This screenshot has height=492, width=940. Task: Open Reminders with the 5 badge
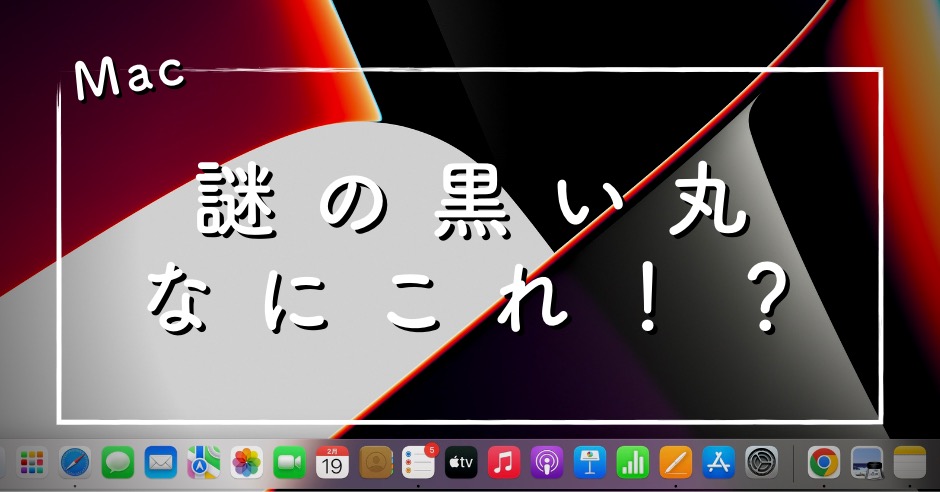tap(418, 462)
